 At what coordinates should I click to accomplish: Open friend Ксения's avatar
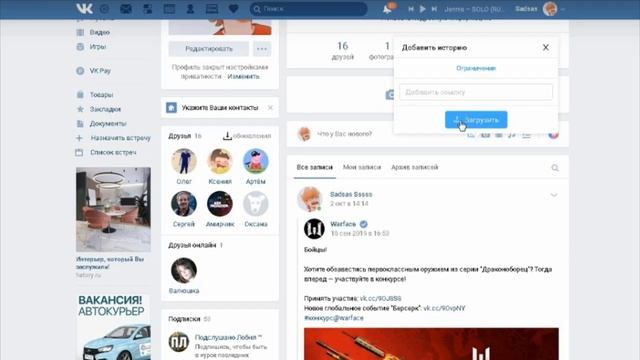point(220,161)
